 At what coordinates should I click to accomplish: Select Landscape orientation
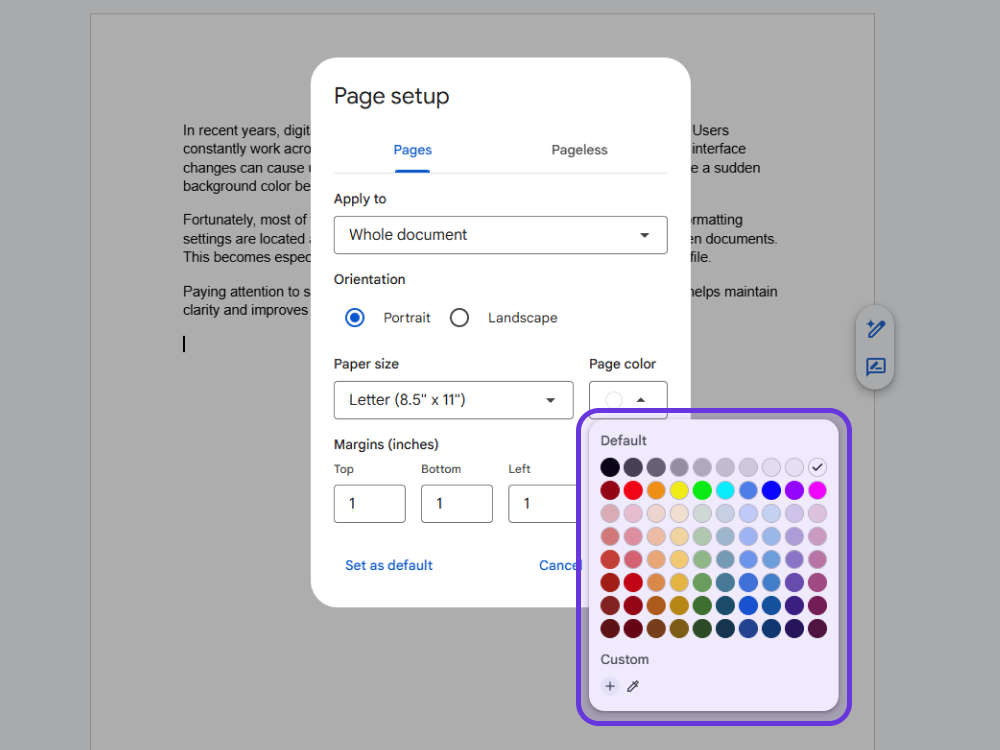tap(459, 317)
